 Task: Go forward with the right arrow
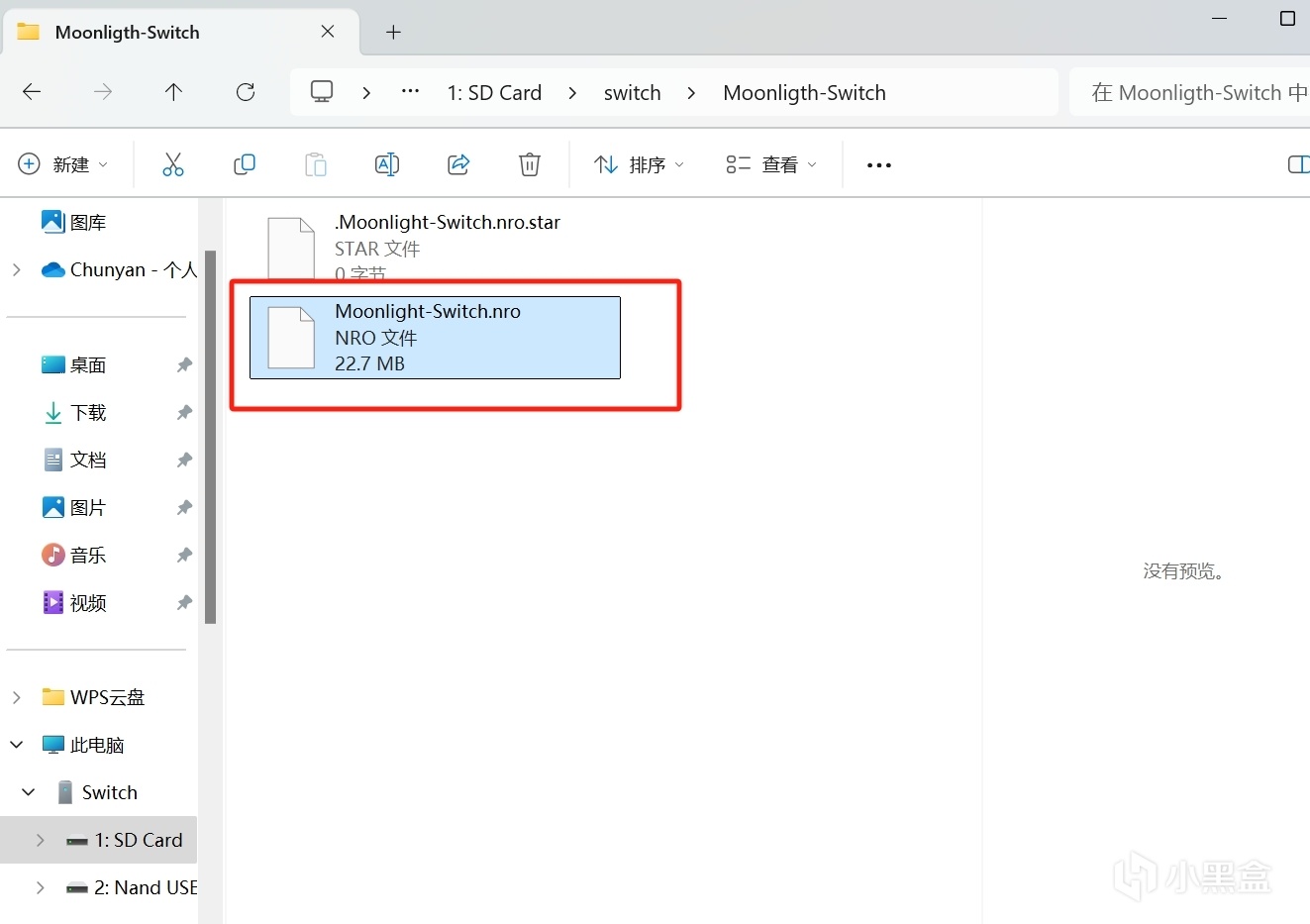click(x=103, y=92)
